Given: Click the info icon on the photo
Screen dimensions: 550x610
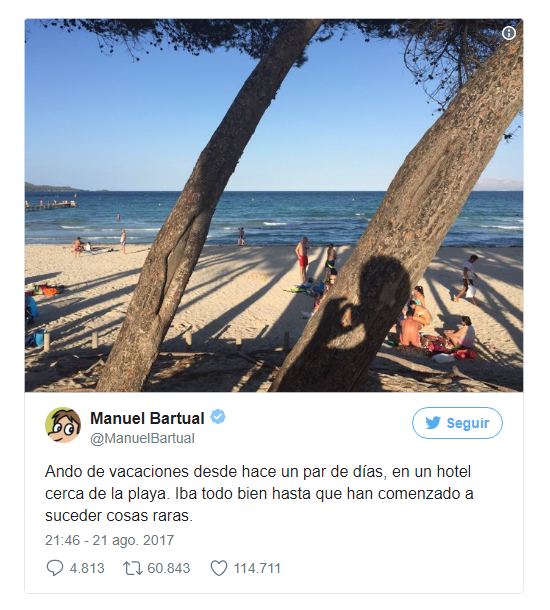Looking at the screenshot, I should (508, 33).
